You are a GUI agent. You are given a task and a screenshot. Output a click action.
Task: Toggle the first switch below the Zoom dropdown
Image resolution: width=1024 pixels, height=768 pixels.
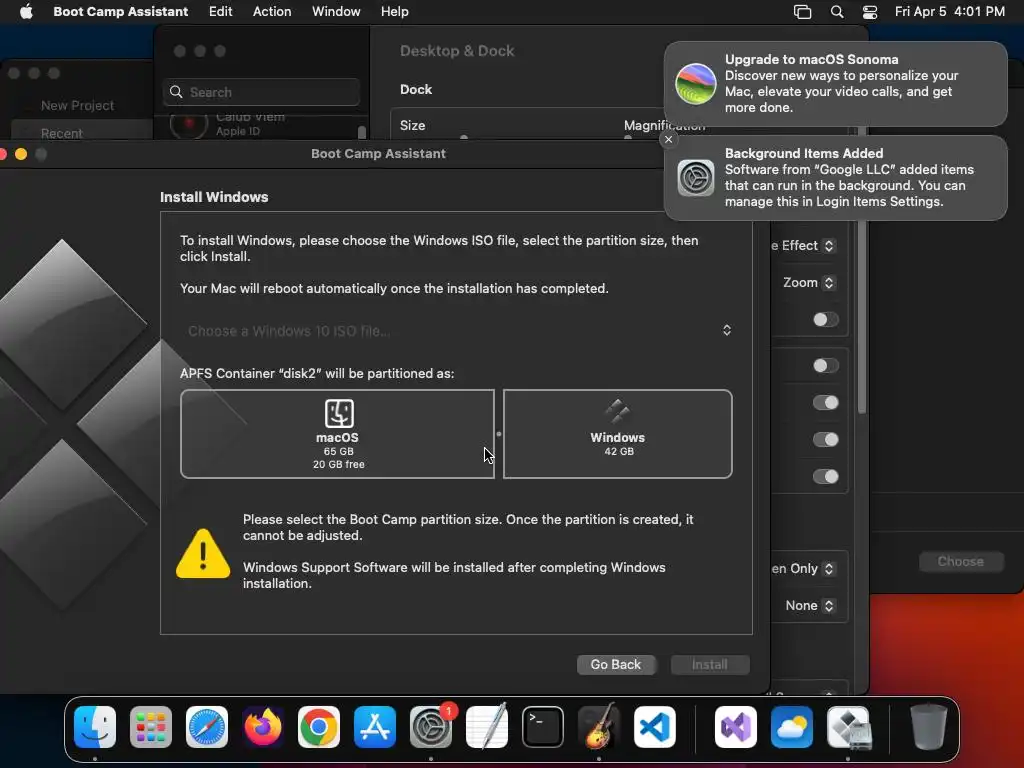pos(825,319)
